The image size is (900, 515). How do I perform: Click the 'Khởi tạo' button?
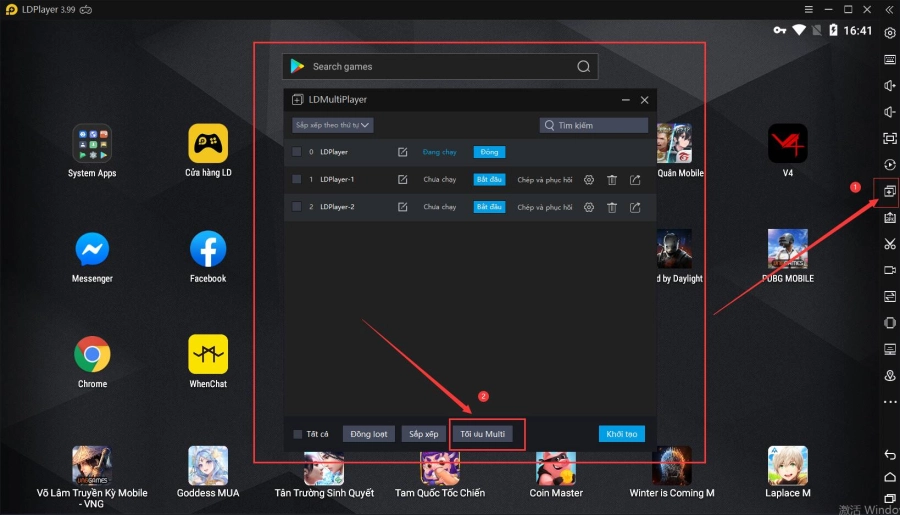(621, 434)
